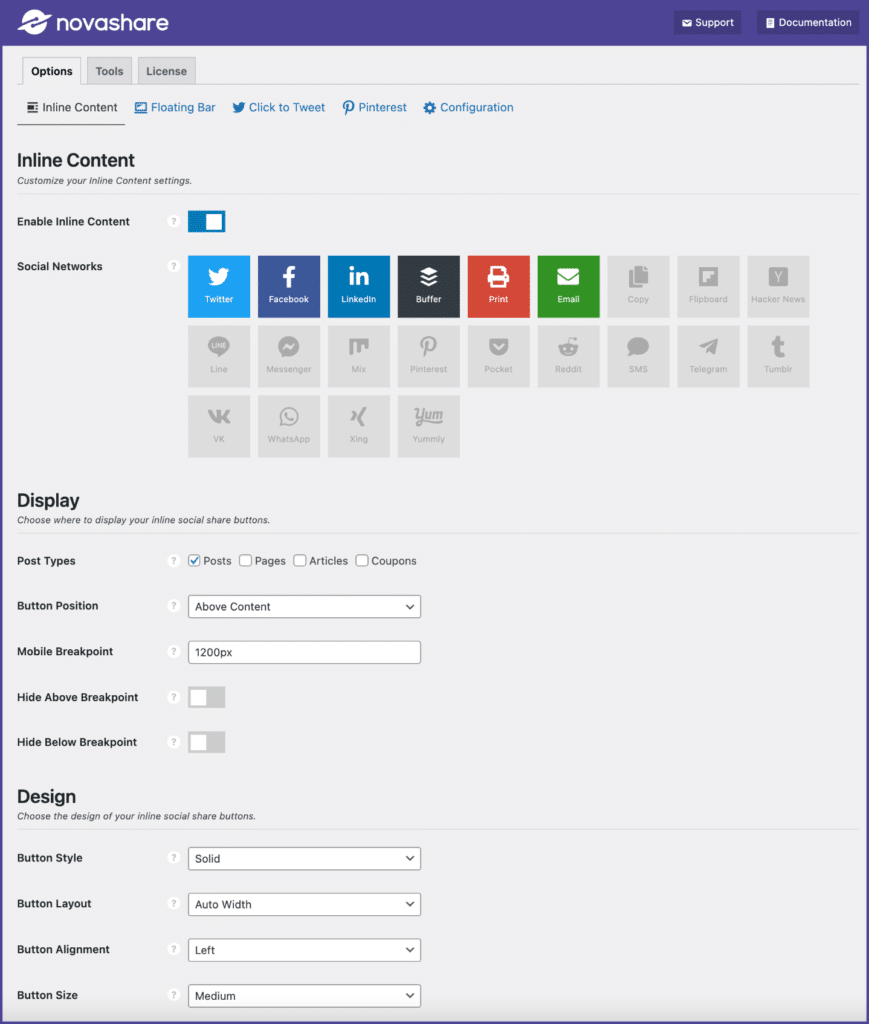Viewport: 869px width, 1024px height.
Task: Toggle Enable Inline Content switch
Action: [x=207, y=221]
